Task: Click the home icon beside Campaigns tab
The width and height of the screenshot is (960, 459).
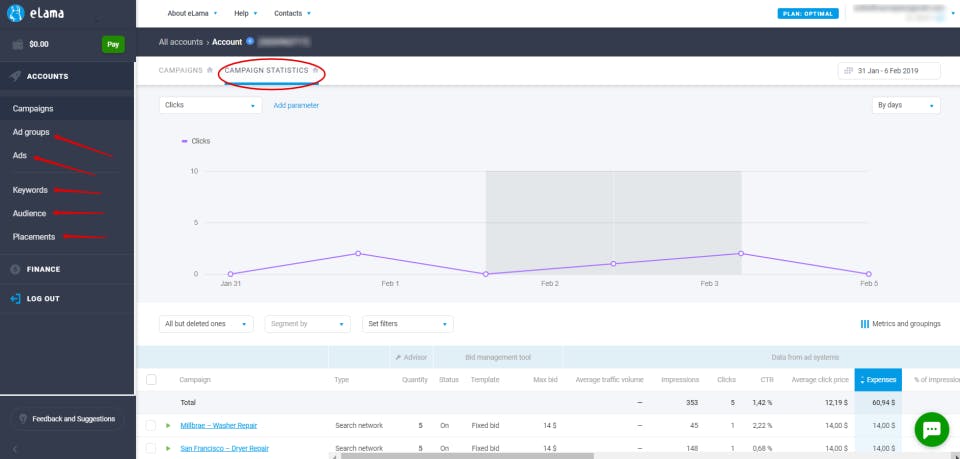Action: [x=209, y=70]
